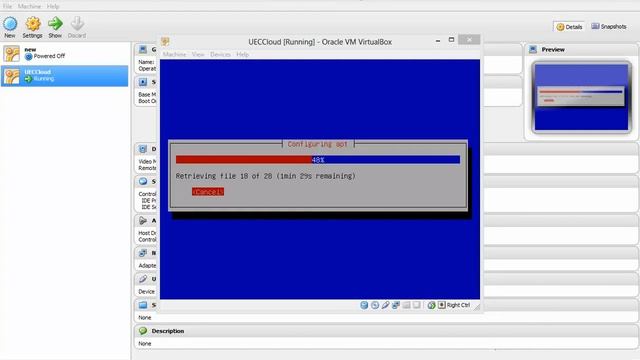Select the UECCloud running VM entry
The image size is (640, 360).
(64, 76)
